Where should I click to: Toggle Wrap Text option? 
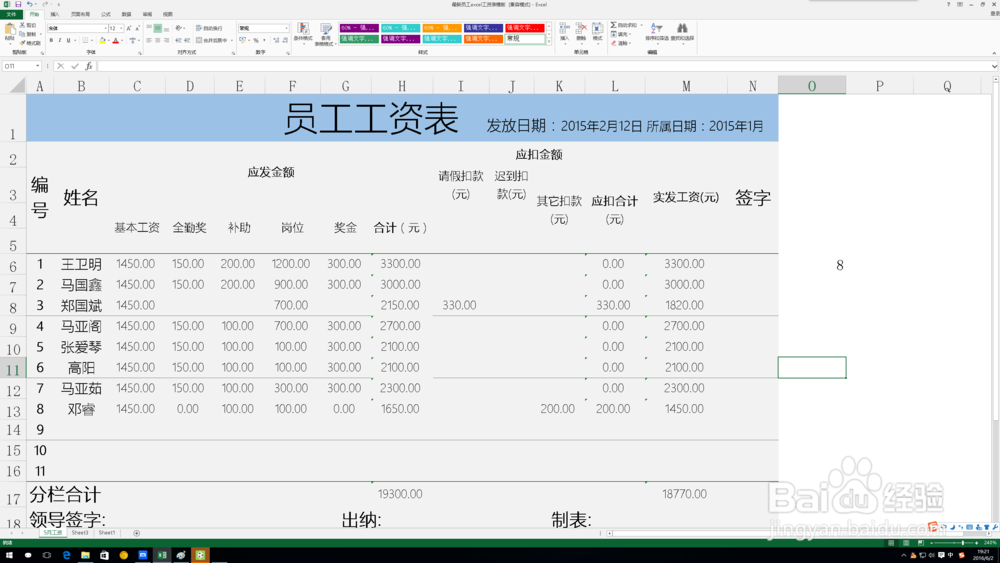209,28
